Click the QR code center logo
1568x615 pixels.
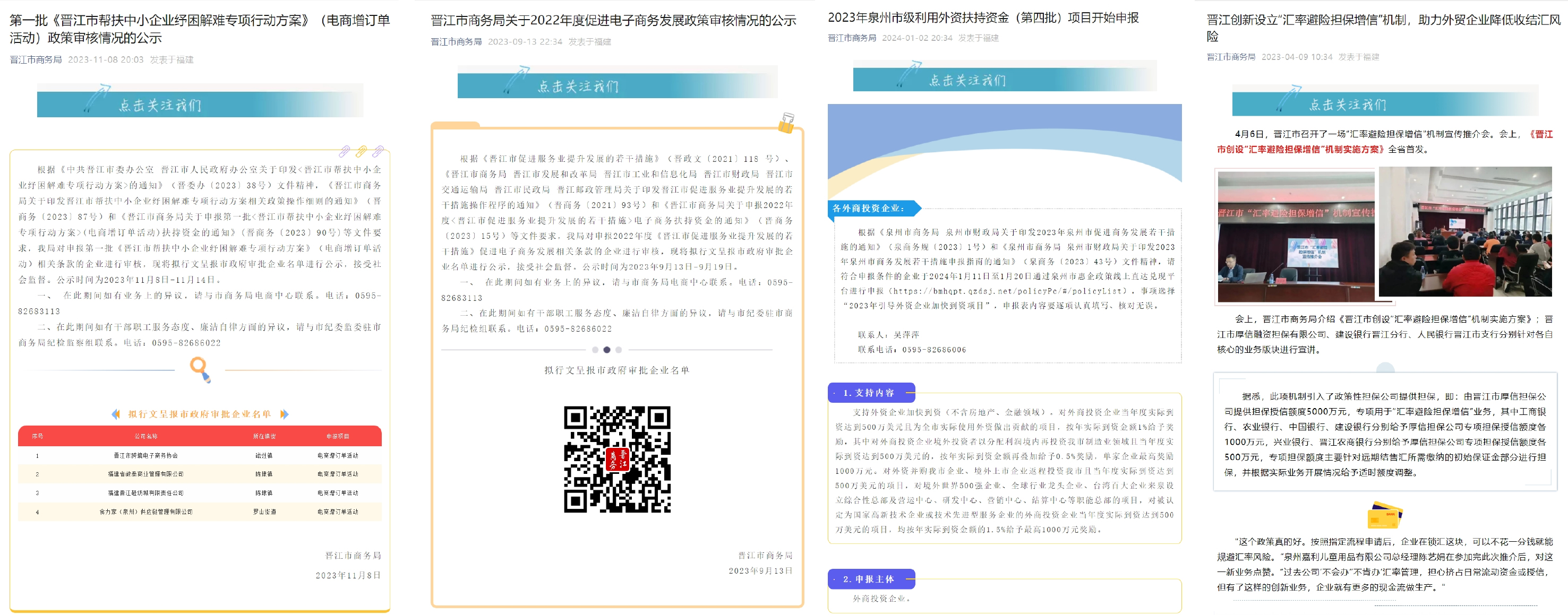coord(617,460)
